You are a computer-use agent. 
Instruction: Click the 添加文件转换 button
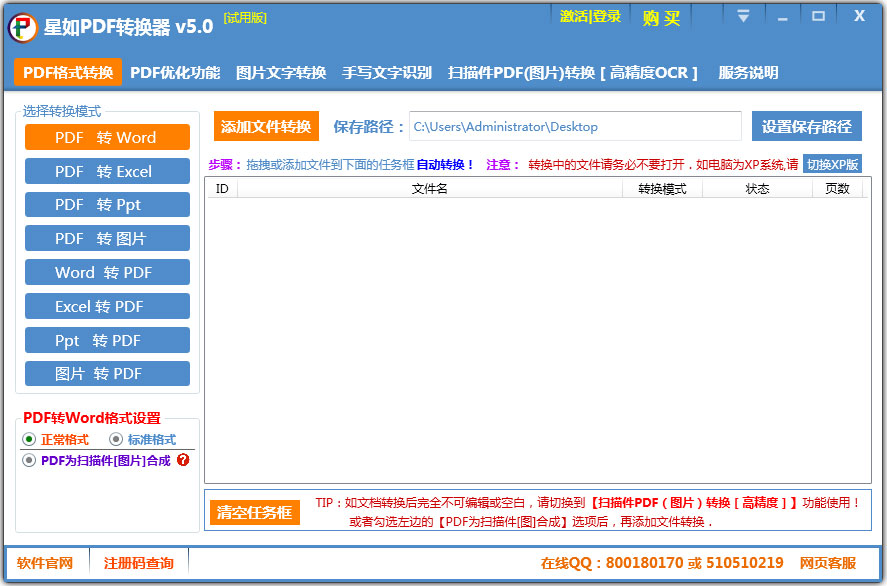[x=266, y=126]
